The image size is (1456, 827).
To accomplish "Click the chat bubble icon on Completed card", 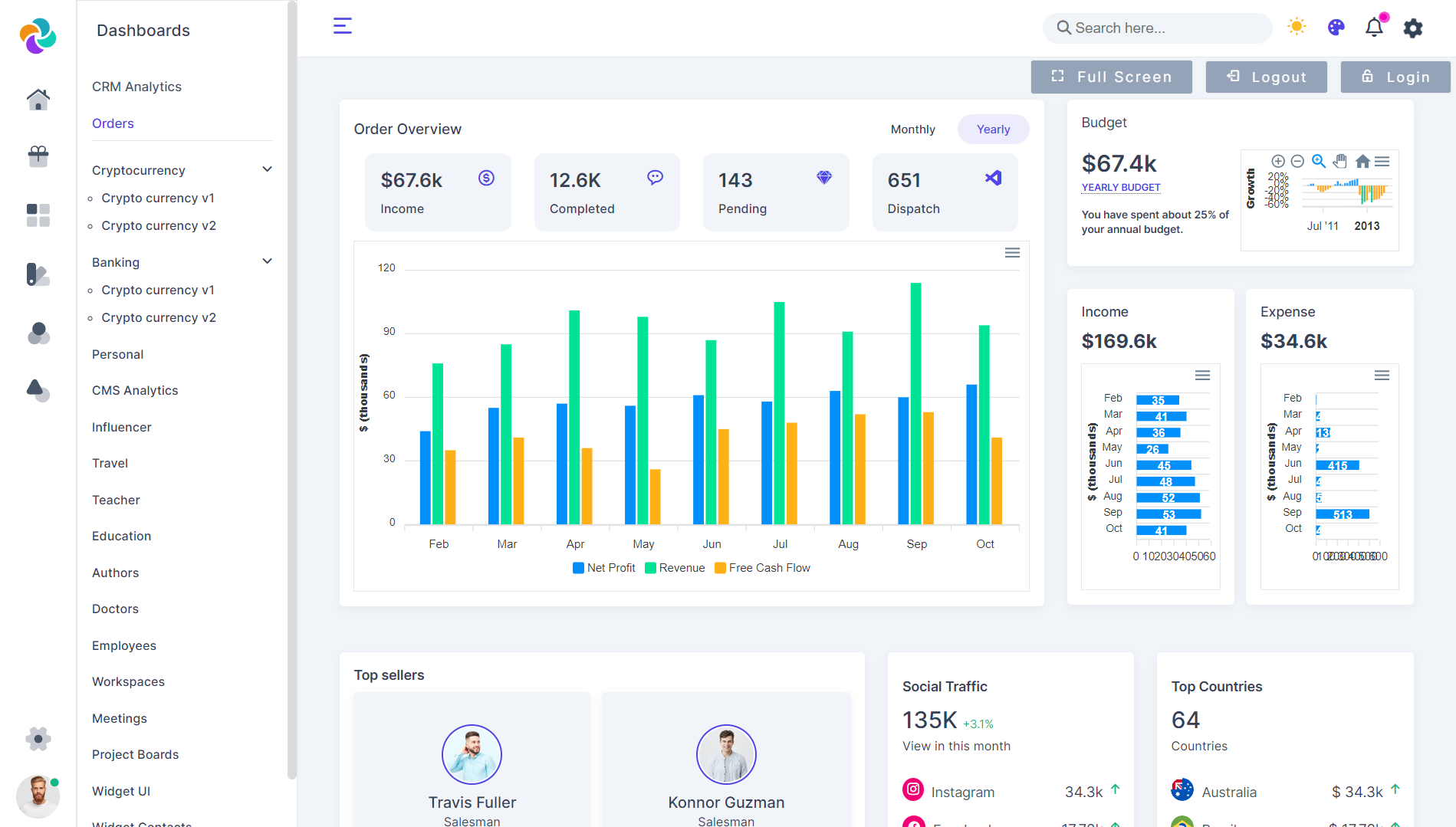I will coord(655,178).
